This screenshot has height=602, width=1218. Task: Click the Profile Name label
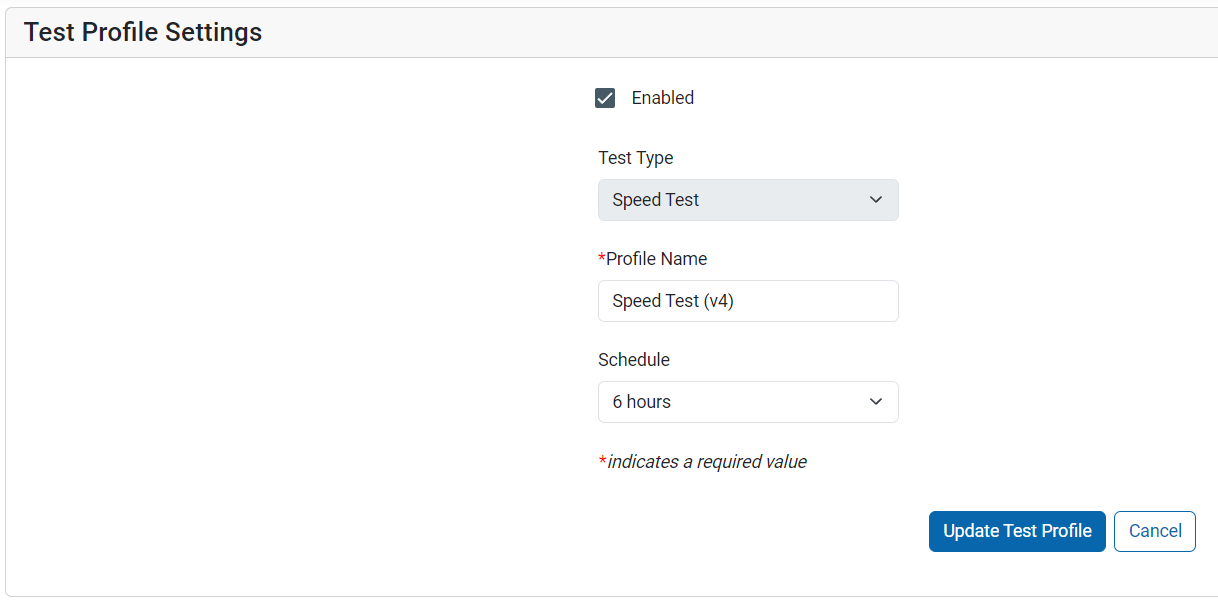click(x=653, y=259)
